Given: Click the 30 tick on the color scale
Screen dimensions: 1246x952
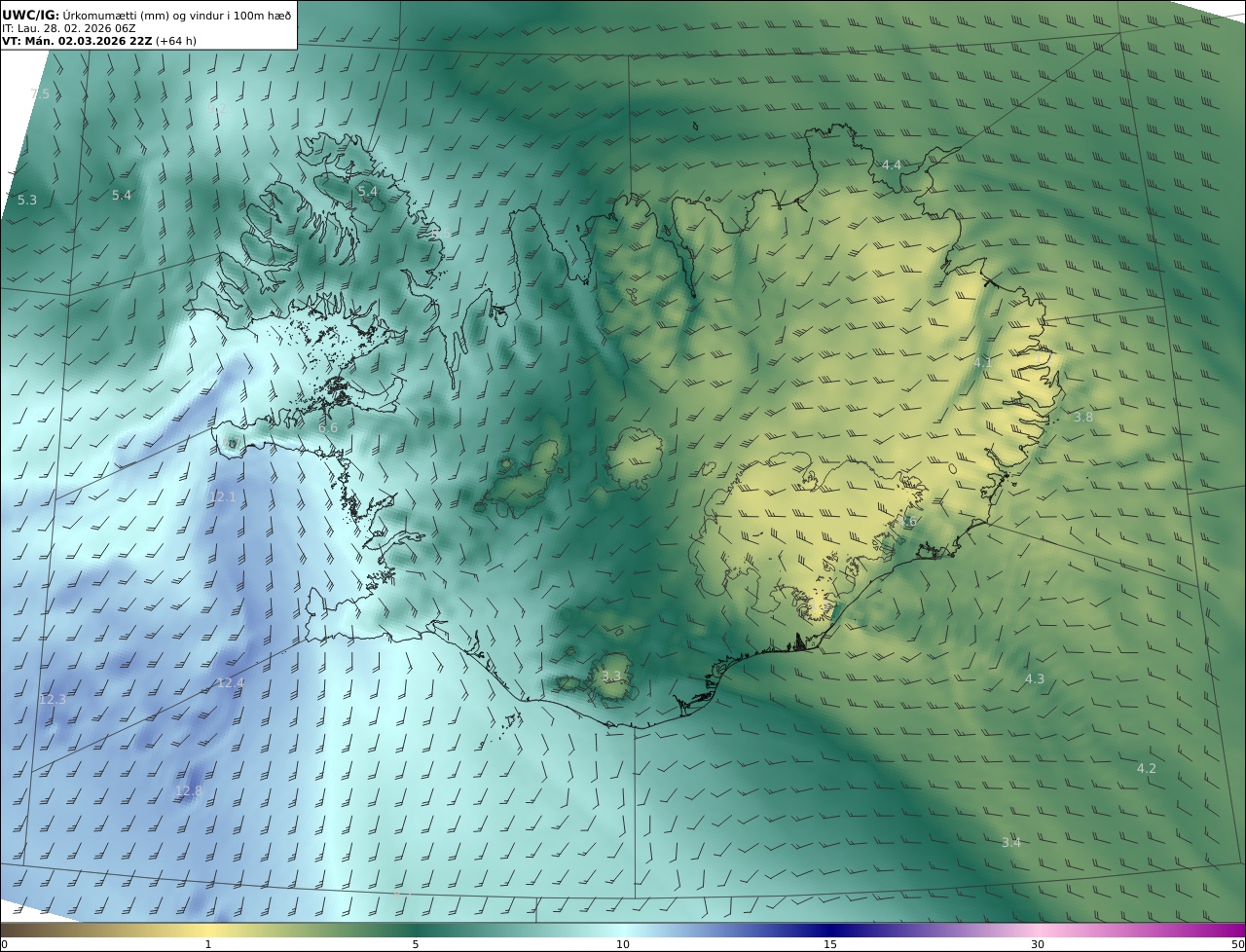Looking at the screenshot, I should [1038, 944].
